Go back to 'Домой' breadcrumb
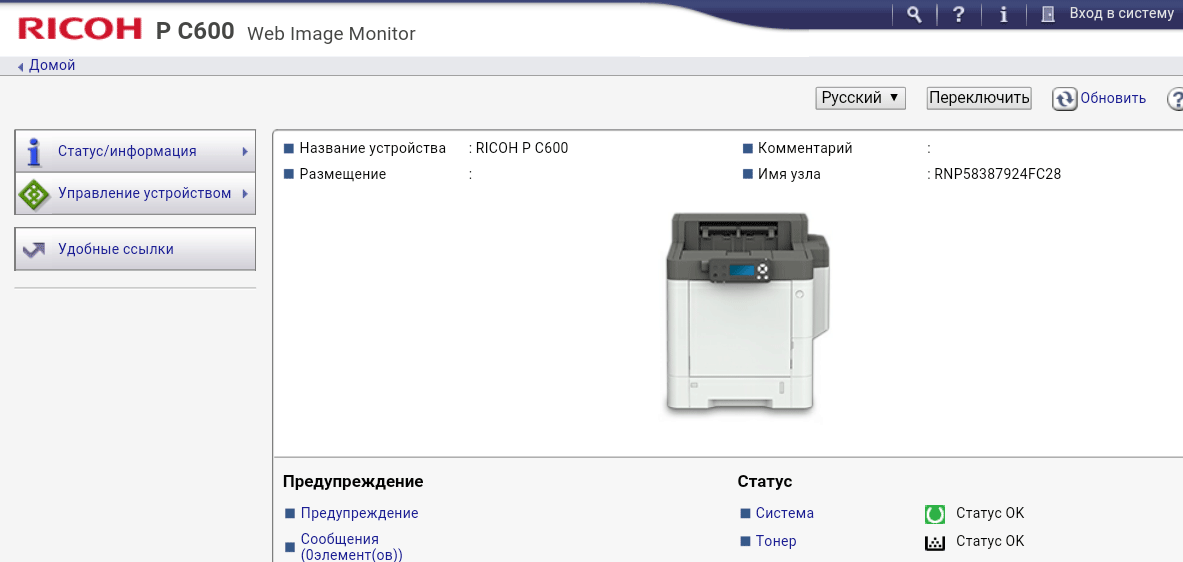The height and width of the screenshot is (562, 1183). tap(52, 66)
